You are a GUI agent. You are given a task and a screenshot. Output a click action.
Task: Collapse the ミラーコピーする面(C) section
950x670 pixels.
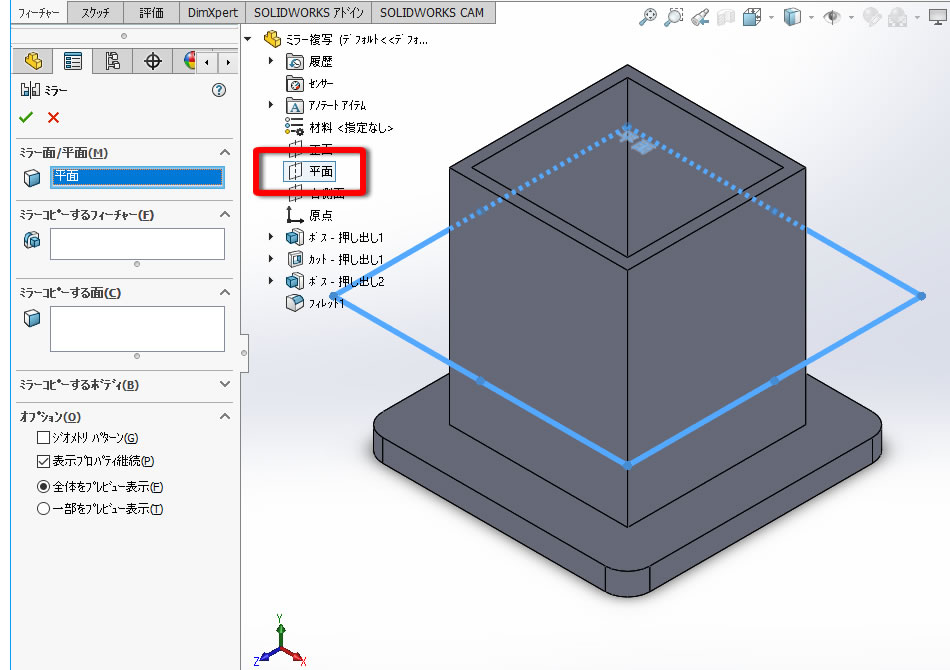point(225,293)
